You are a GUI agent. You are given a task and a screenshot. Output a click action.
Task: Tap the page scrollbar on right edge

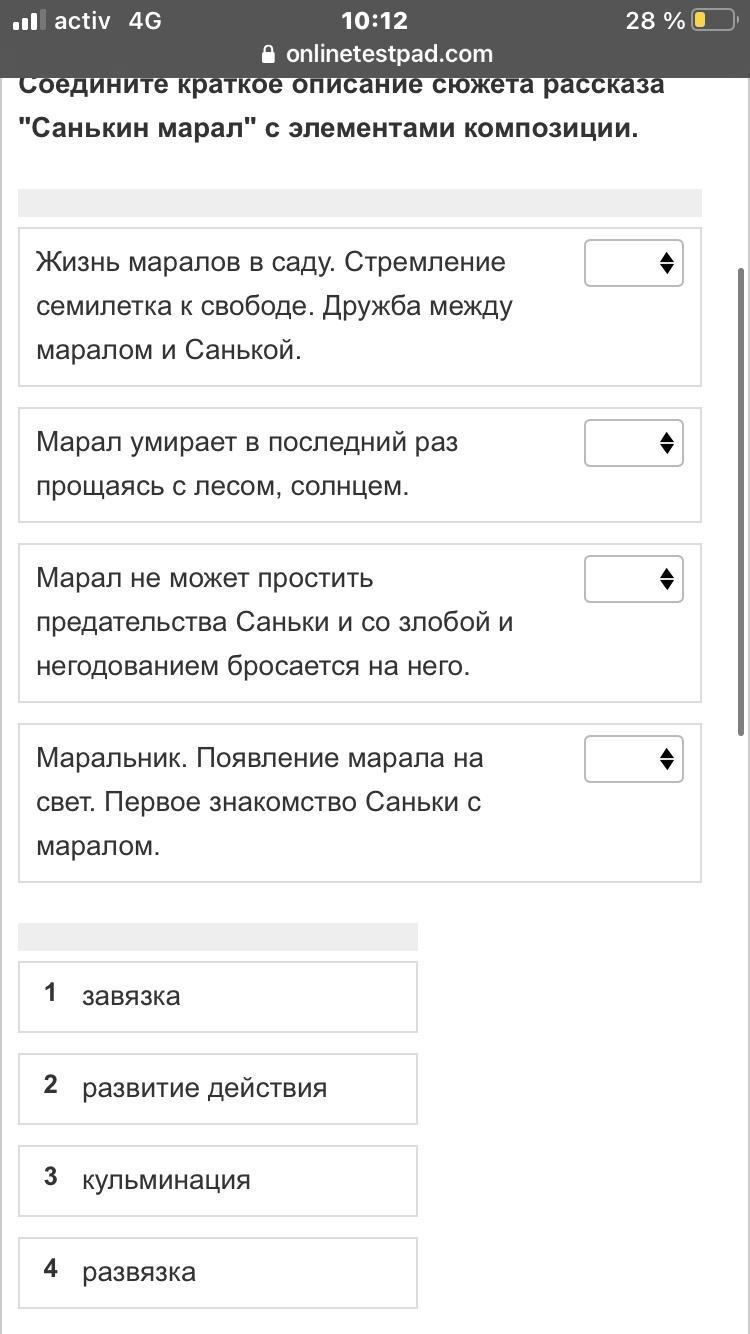740,500
